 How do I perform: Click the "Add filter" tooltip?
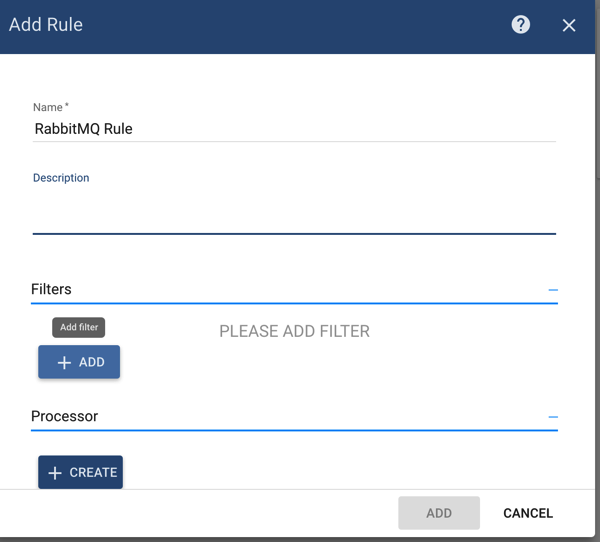(79, 327)
